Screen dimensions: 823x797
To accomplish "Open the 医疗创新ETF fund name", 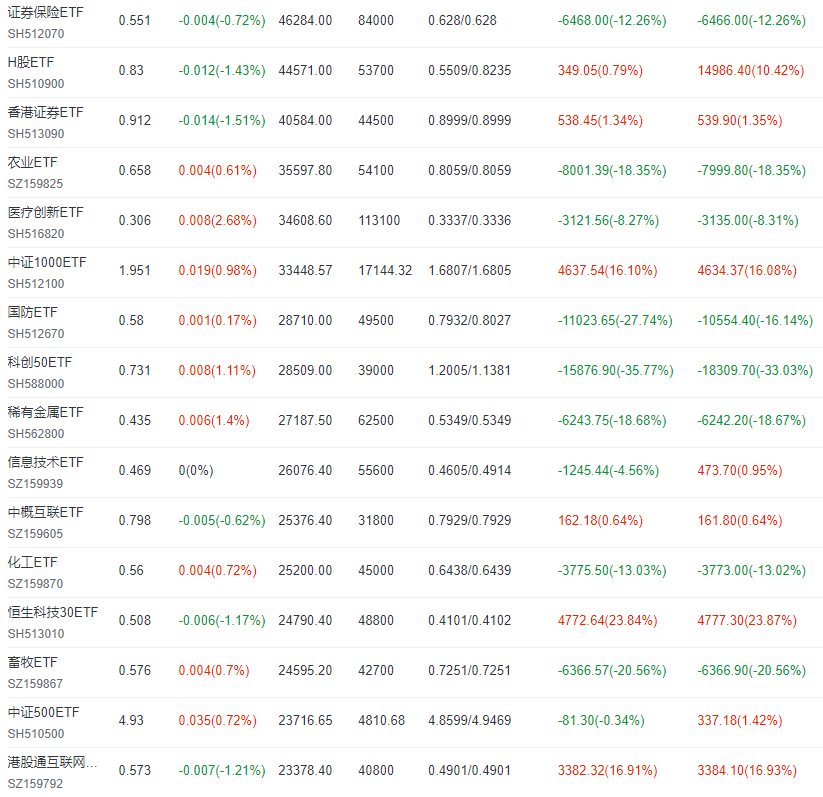I will click(46, 212).
